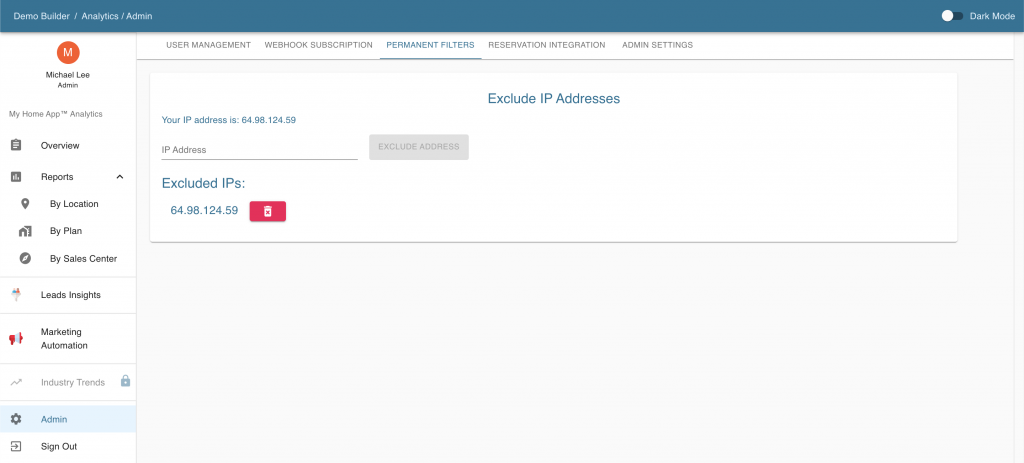The height and width of the screenshot is (463, 1024).
Task: Click the listed excluded IP 64.98.124.59
Action: [204, 210]
